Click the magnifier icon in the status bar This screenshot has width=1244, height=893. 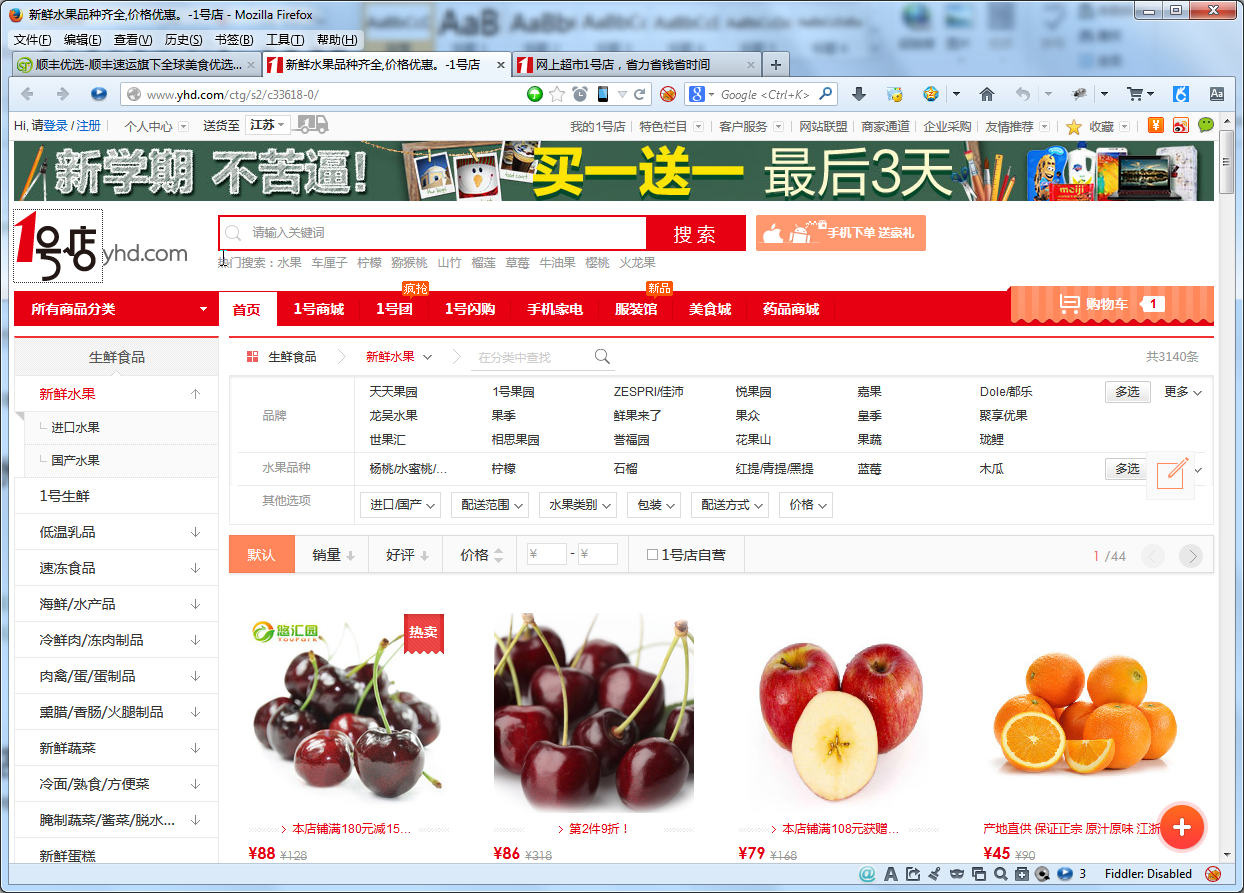pos(1001,874)
